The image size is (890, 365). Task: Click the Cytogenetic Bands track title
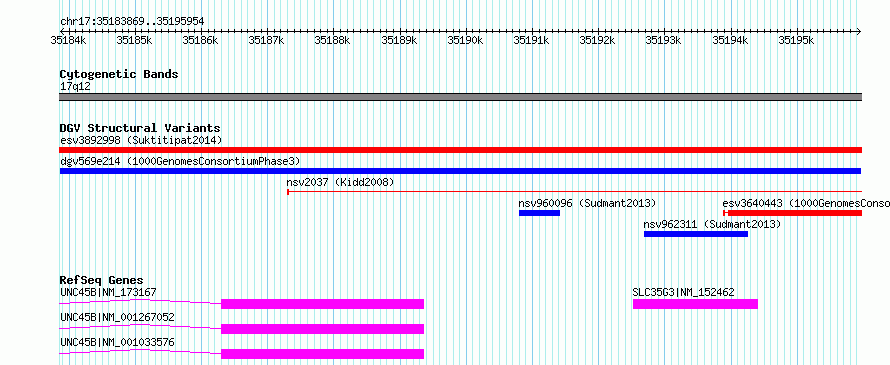(119, 74)
